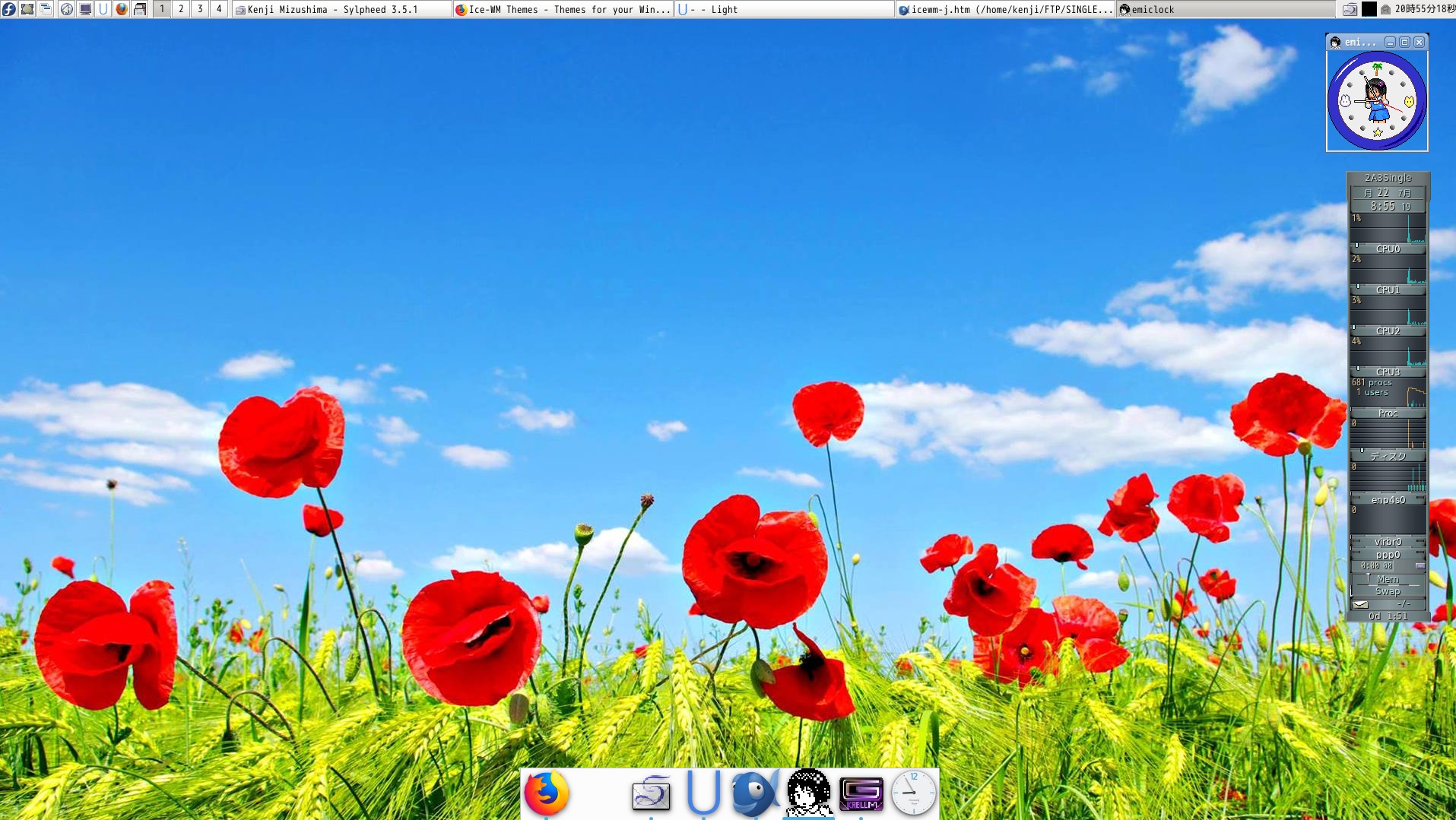Image resolution: width=1456 pixels, height=820 pixels.
Task: Open GKrellM from the bottom dock
Action: (x=861, y=794)
